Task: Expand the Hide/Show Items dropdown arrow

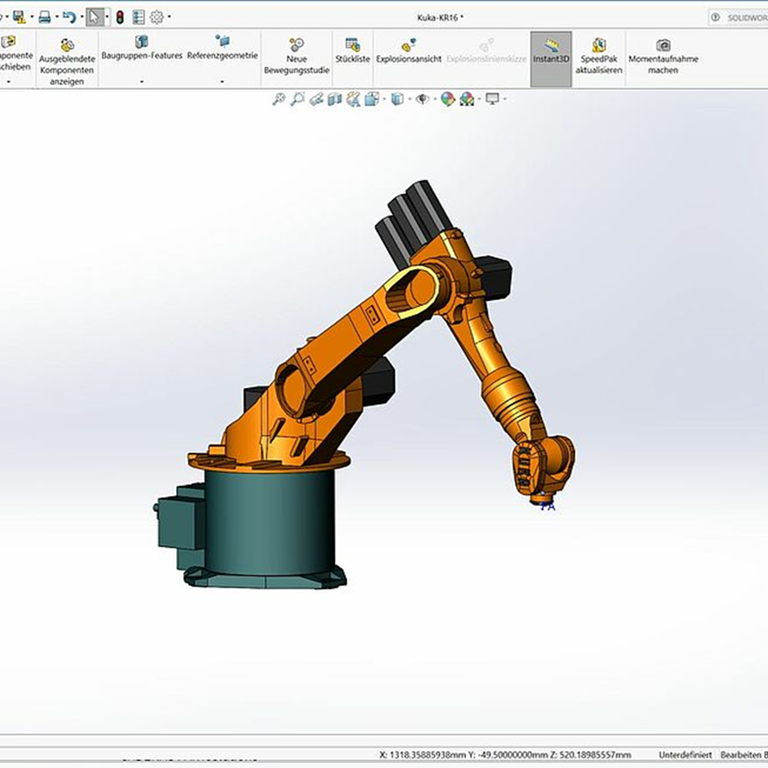Action: (434, 99)
